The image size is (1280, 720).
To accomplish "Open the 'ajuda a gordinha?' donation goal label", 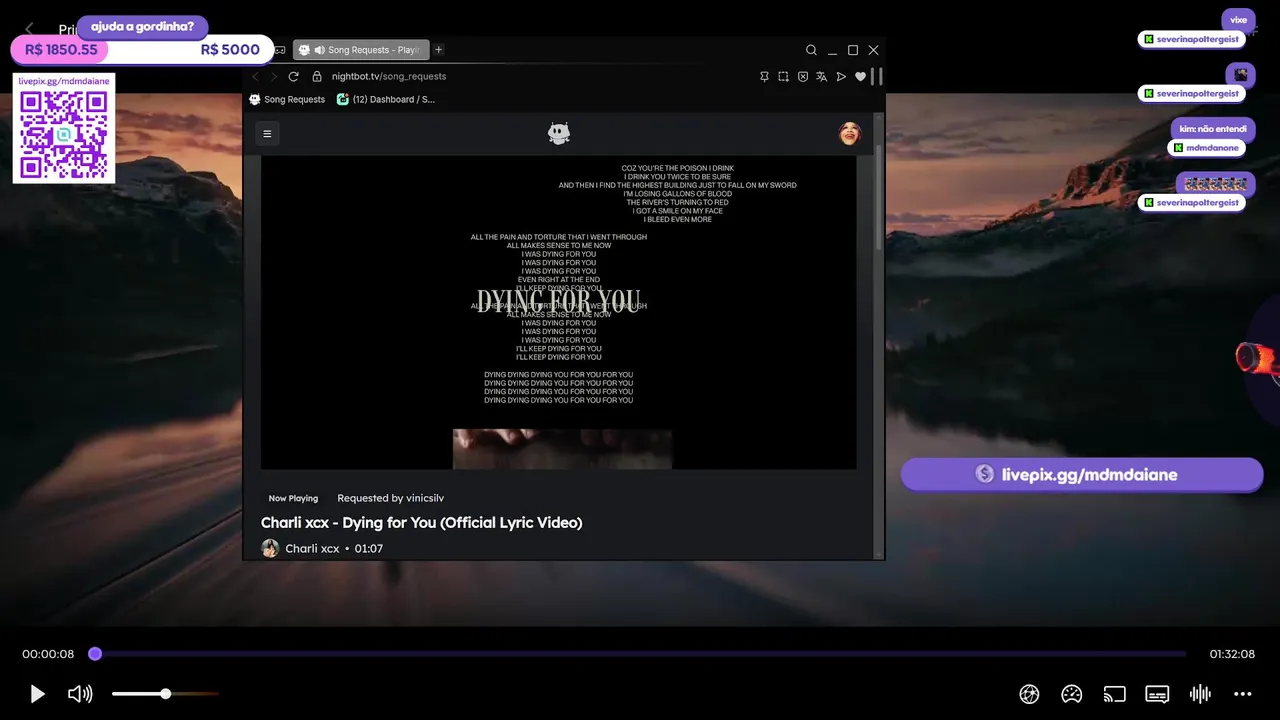I will (142, 26).
